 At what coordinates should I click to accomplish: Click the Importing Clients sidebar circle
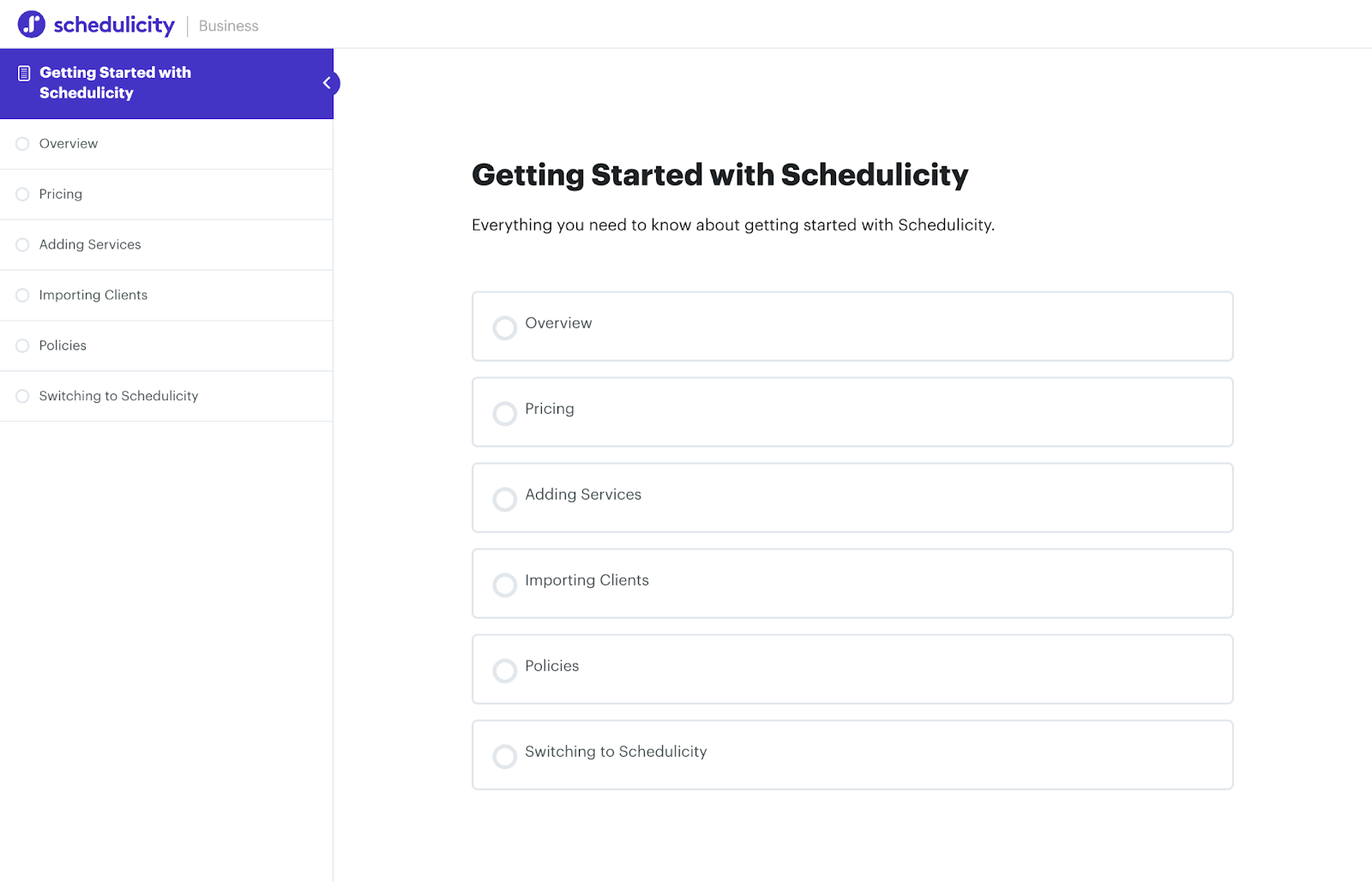(x=22, y=296)
